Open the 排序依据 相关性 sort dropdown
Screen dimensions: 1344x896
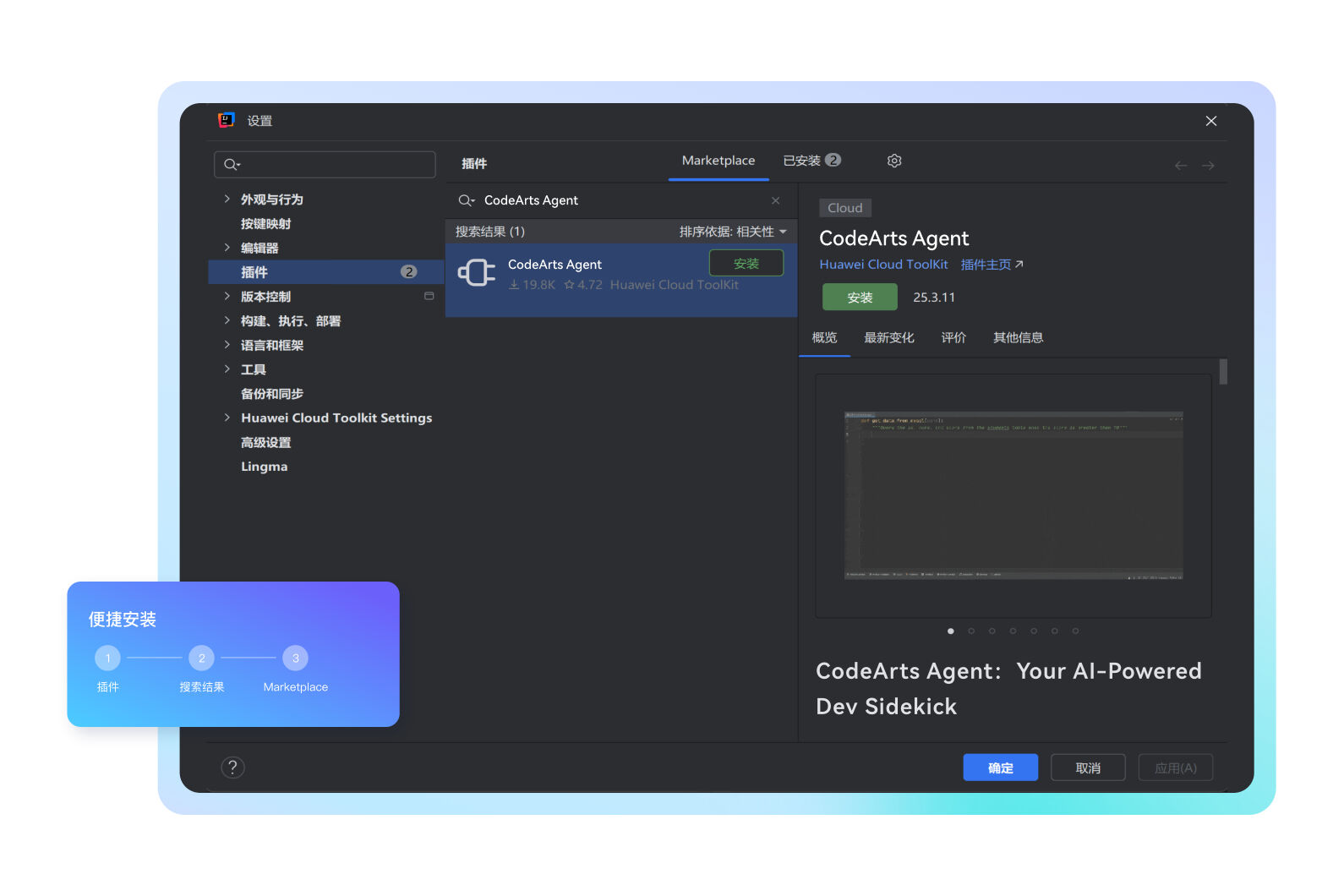pyautogui.click(x=732, y=232)
